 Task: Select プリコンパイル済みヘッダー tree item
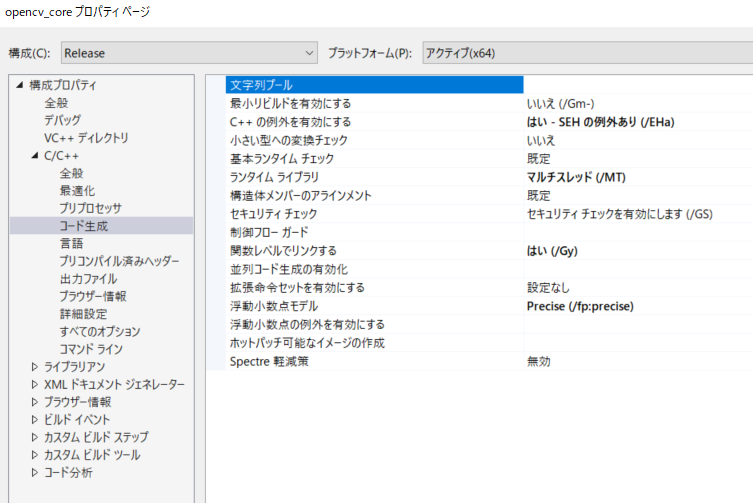(x=119, y=261)
